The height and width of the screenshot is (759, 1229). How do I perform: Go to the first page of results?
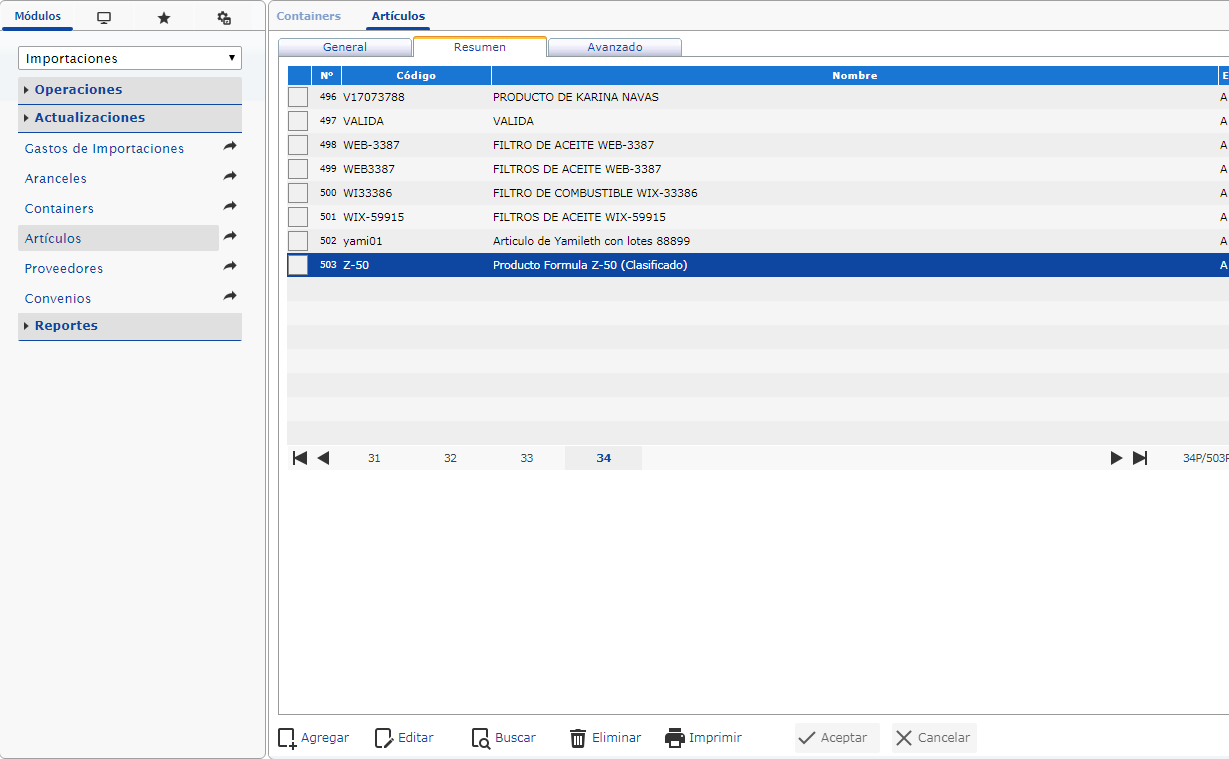pos(300,458)
